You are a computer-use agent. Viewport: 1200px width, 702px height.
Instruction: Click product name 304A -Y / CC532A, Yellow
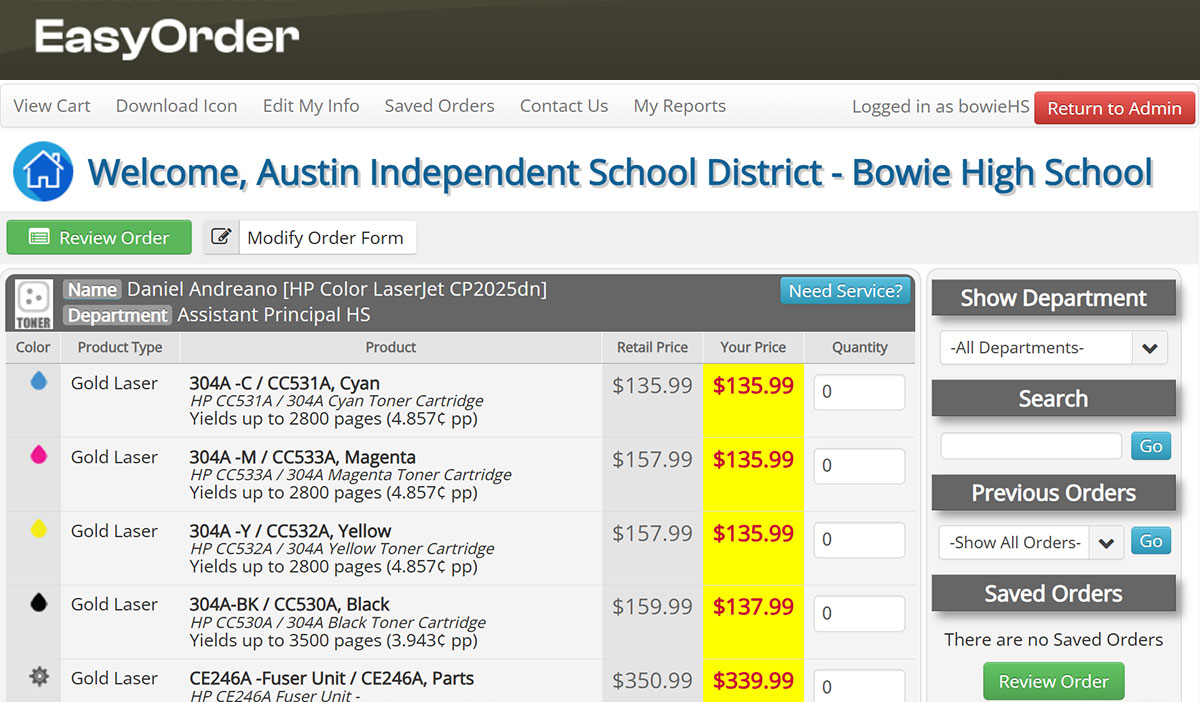(290, 531)
